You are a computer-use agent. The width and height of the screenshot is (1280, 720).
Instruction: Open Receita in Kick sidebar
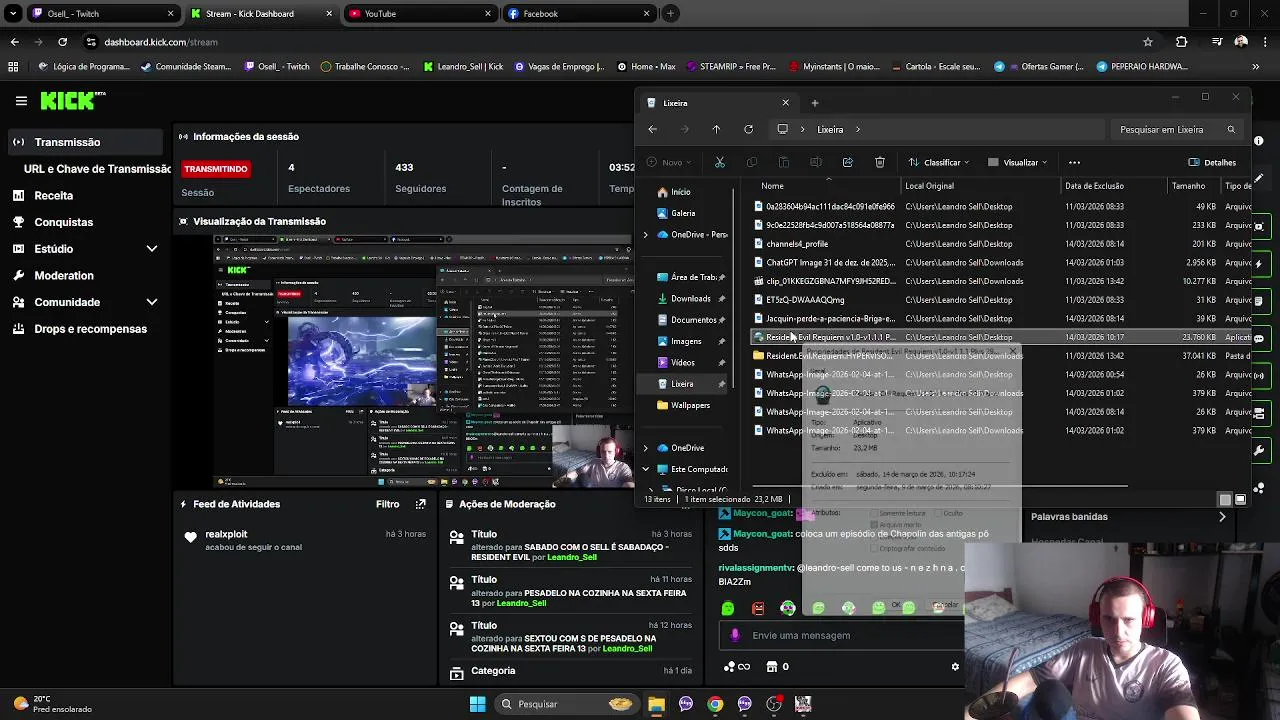pos(54,196)
